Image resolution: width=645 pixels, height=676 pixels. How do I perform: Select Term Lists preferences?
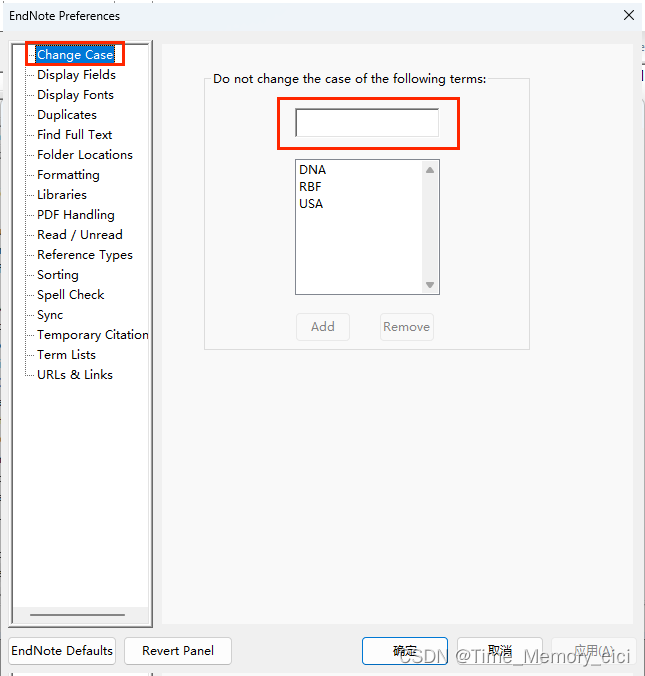pos(66,355)
